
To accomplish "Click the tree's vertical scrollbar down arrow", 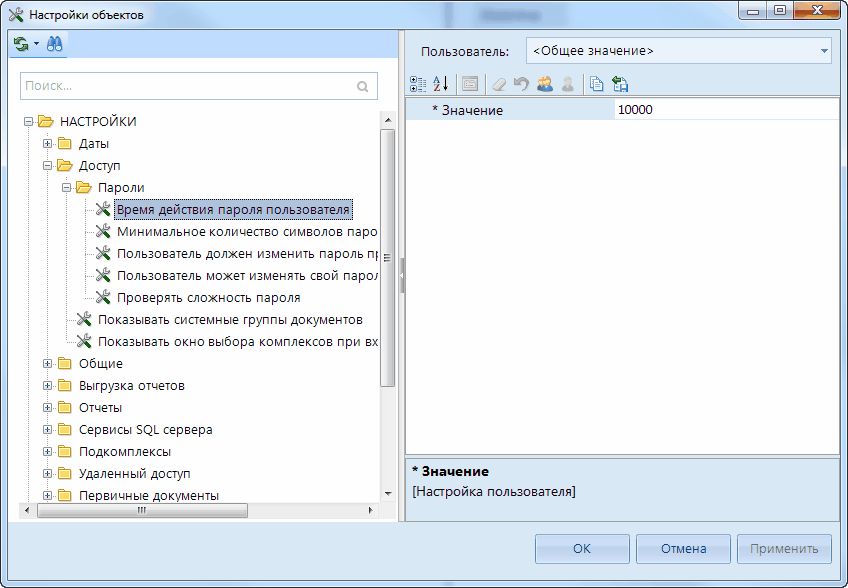I will [388, 493].
